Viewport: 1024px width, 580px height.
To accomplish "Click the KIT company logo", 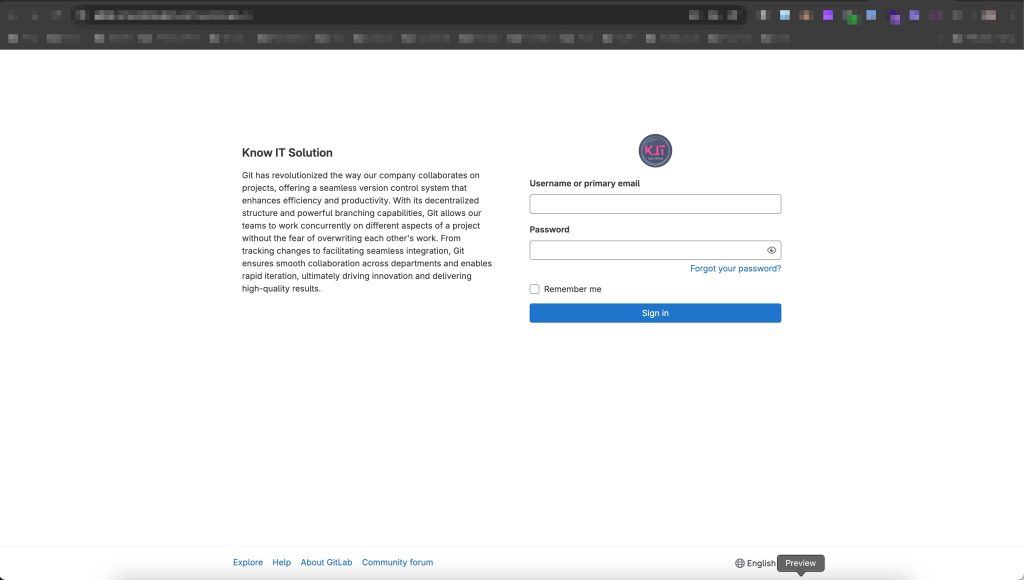I will pos(655,151).
